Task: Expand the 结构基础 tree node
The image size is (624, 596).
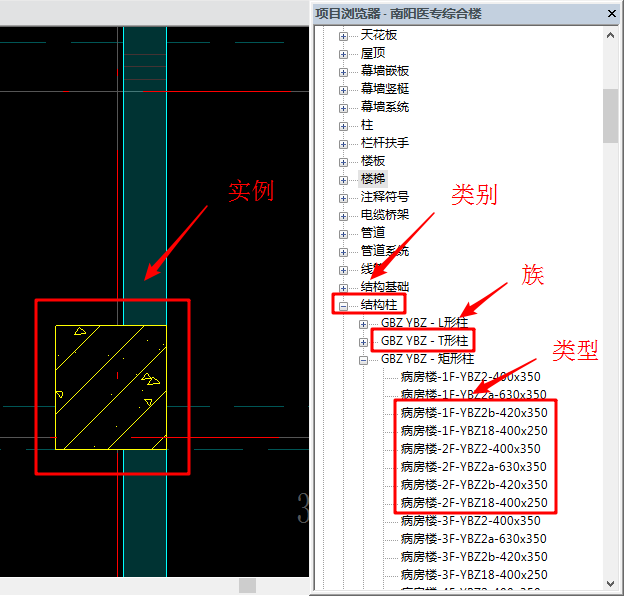Action: [x=343, y=288]
